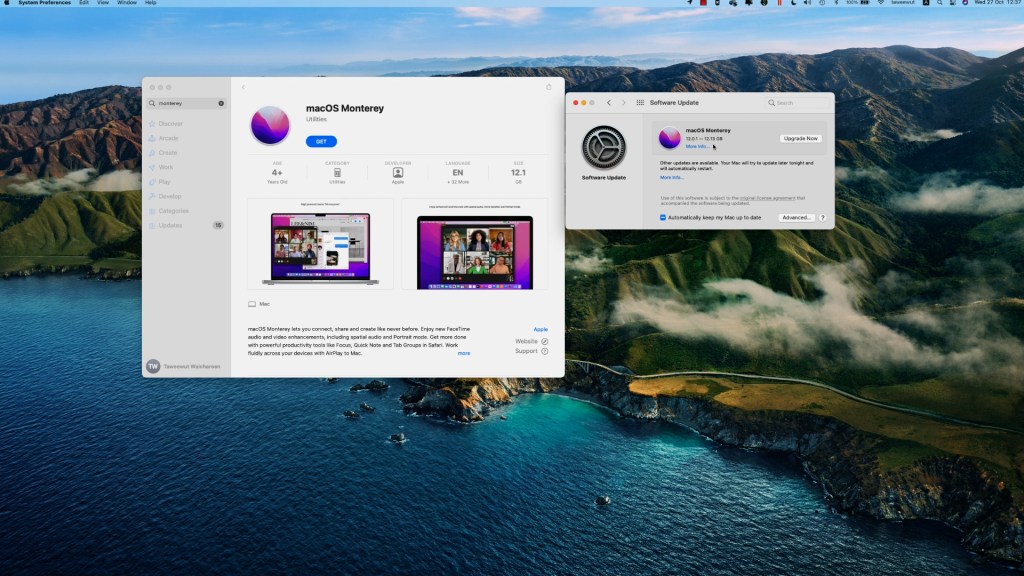The width and height of the screenshot is (1024, 576).
Task: Open the Discover sidebar section
Action: [170, 124]
